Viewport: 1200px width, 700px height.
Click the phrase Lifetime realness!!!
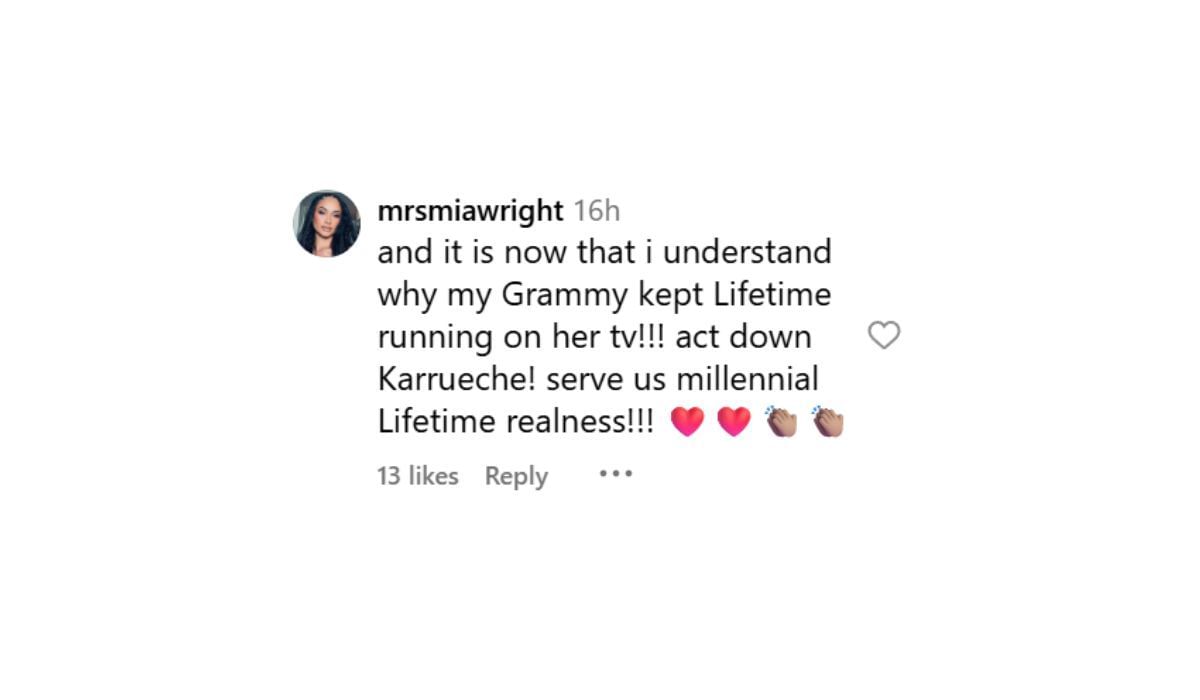tap(516, 421)
